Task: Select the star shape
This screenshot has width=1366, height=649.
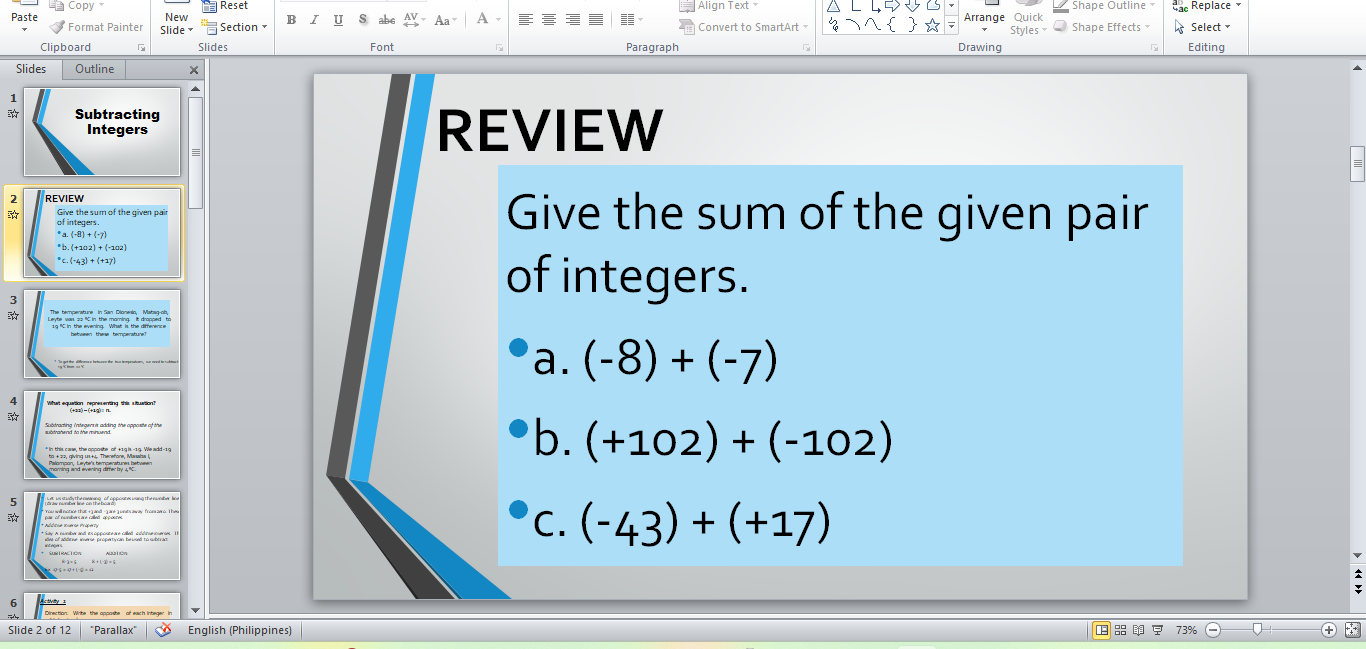Action: [932, 25]
